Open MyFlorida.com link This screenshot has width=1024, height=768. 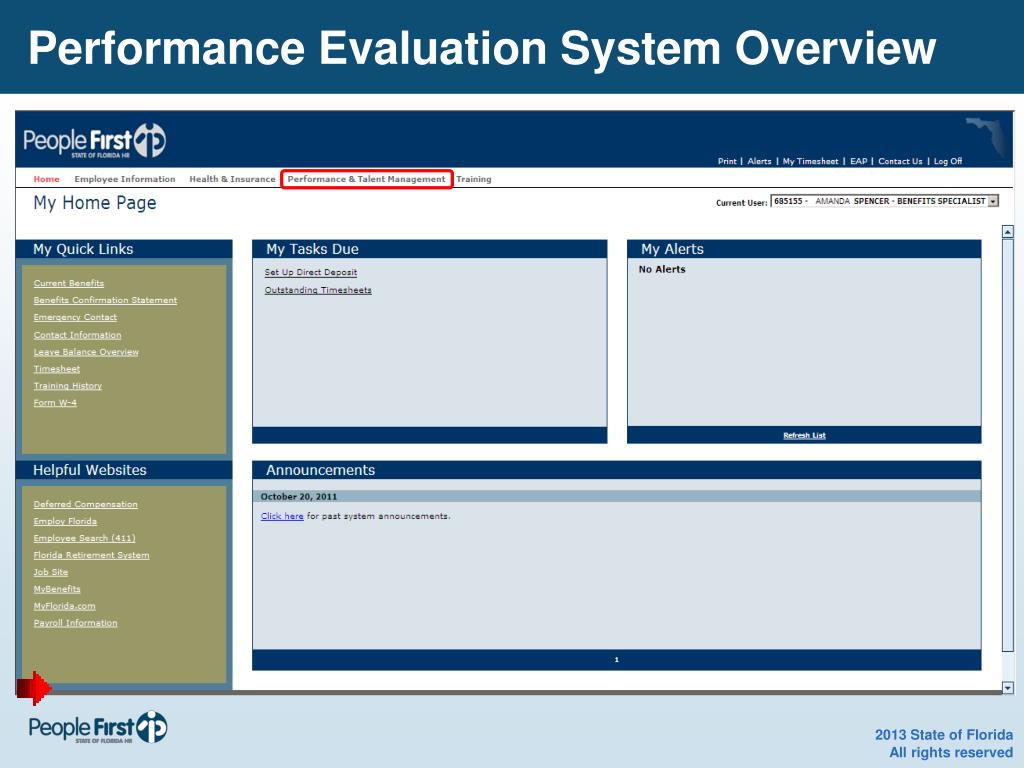[x=64, y=606]
